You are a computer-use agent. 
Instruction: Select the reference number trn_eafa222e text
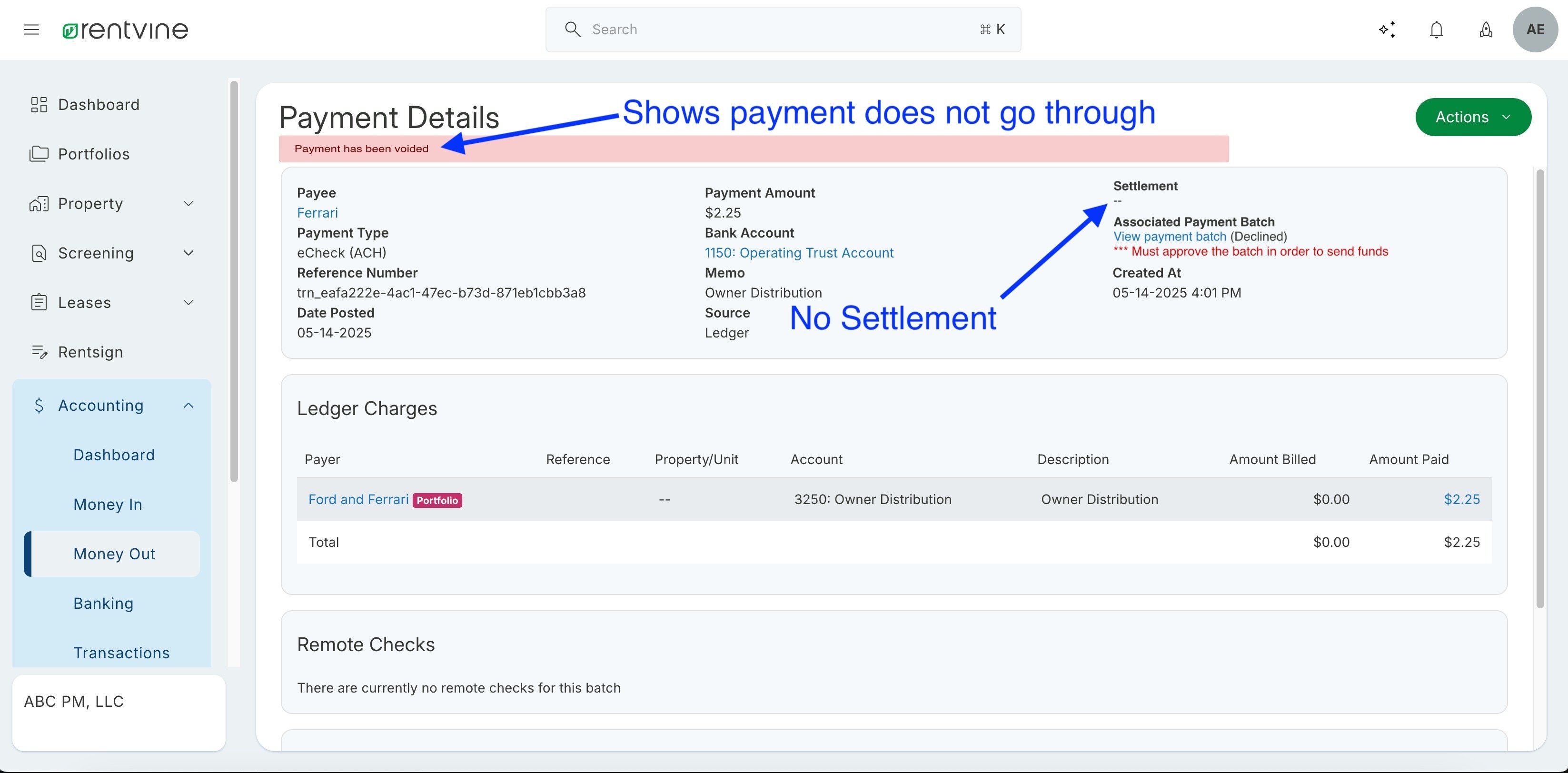tap(441, 293)
